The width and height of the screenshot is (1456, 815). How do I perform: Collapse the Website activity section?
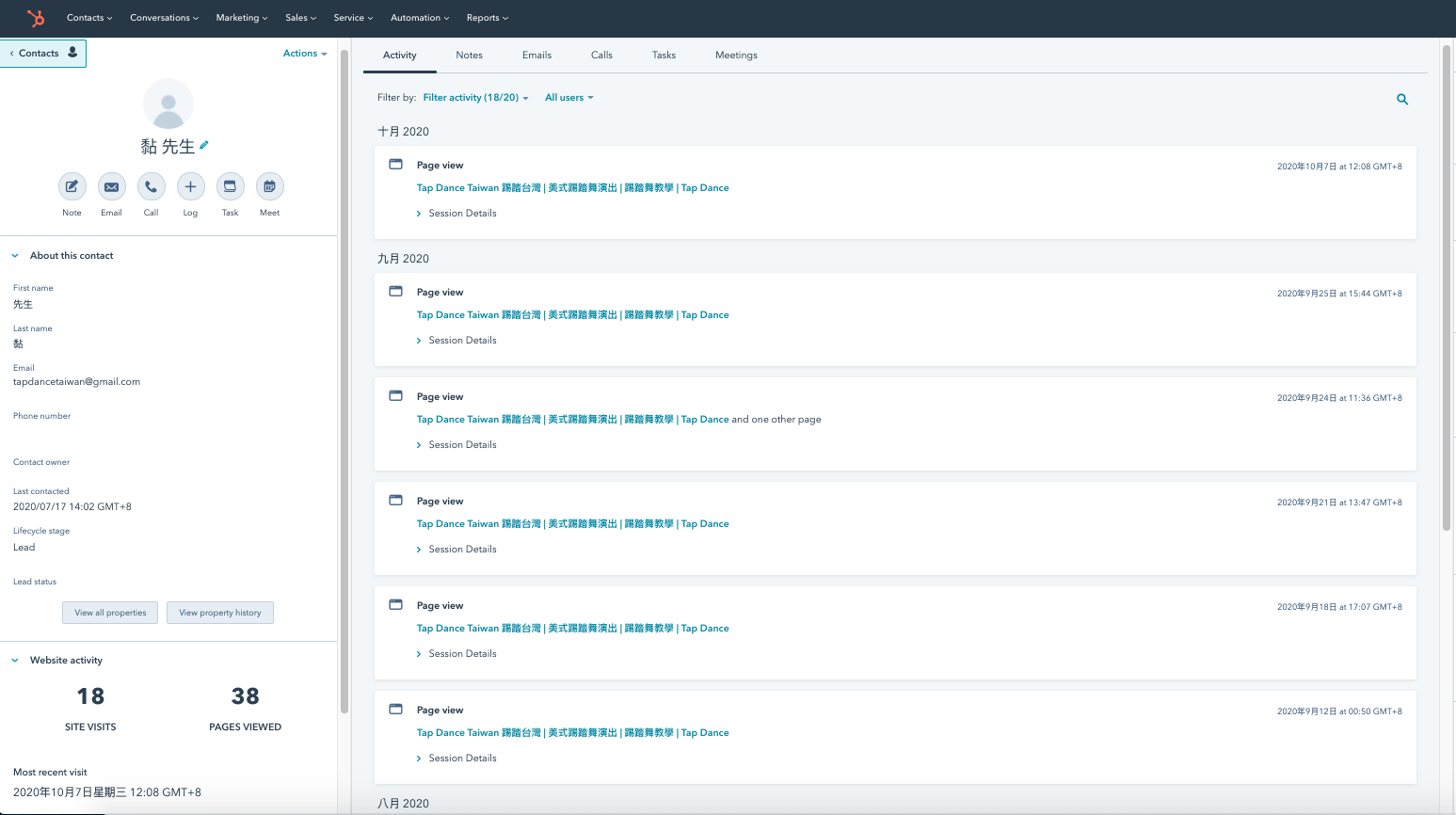point(14,660)
